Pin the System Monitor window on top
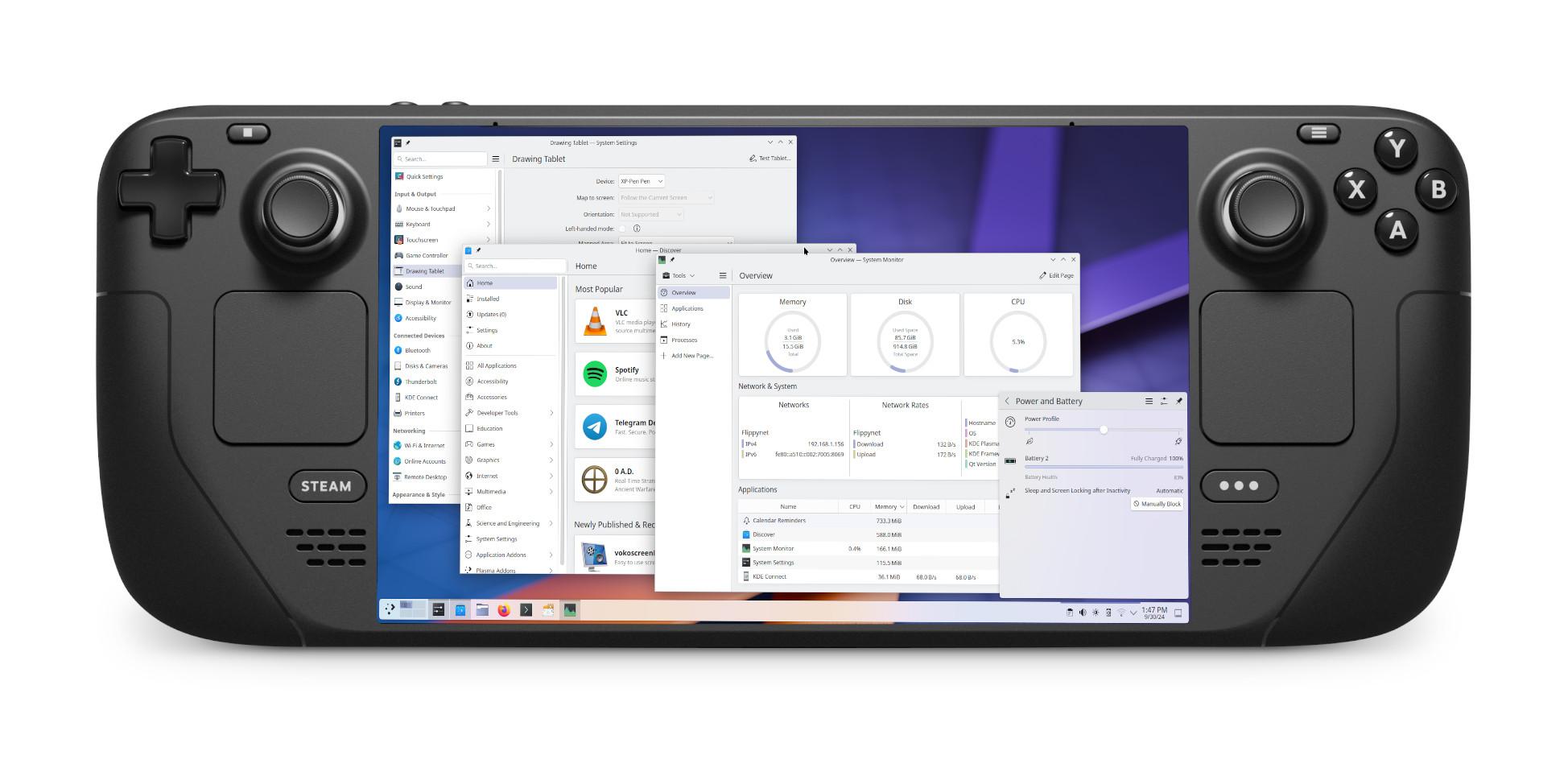The image size is (1568, 784). tap(672, 260)
